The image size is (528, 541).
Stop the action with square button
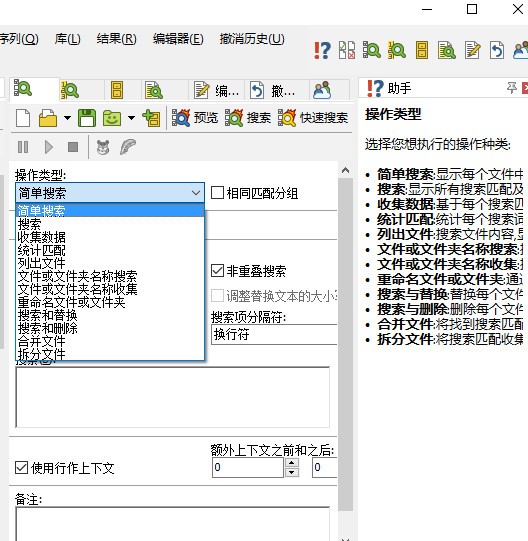point(73,147)
